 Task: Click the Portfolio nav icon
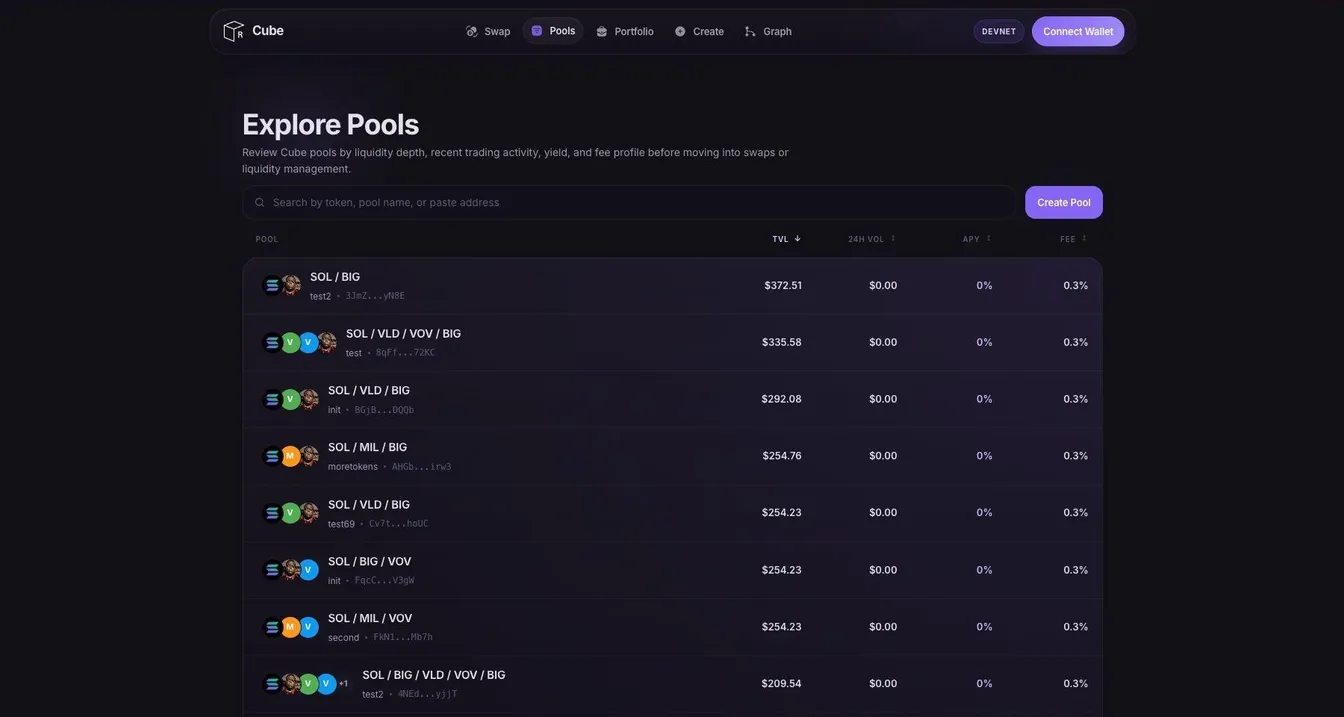click(x=602, y=32)
